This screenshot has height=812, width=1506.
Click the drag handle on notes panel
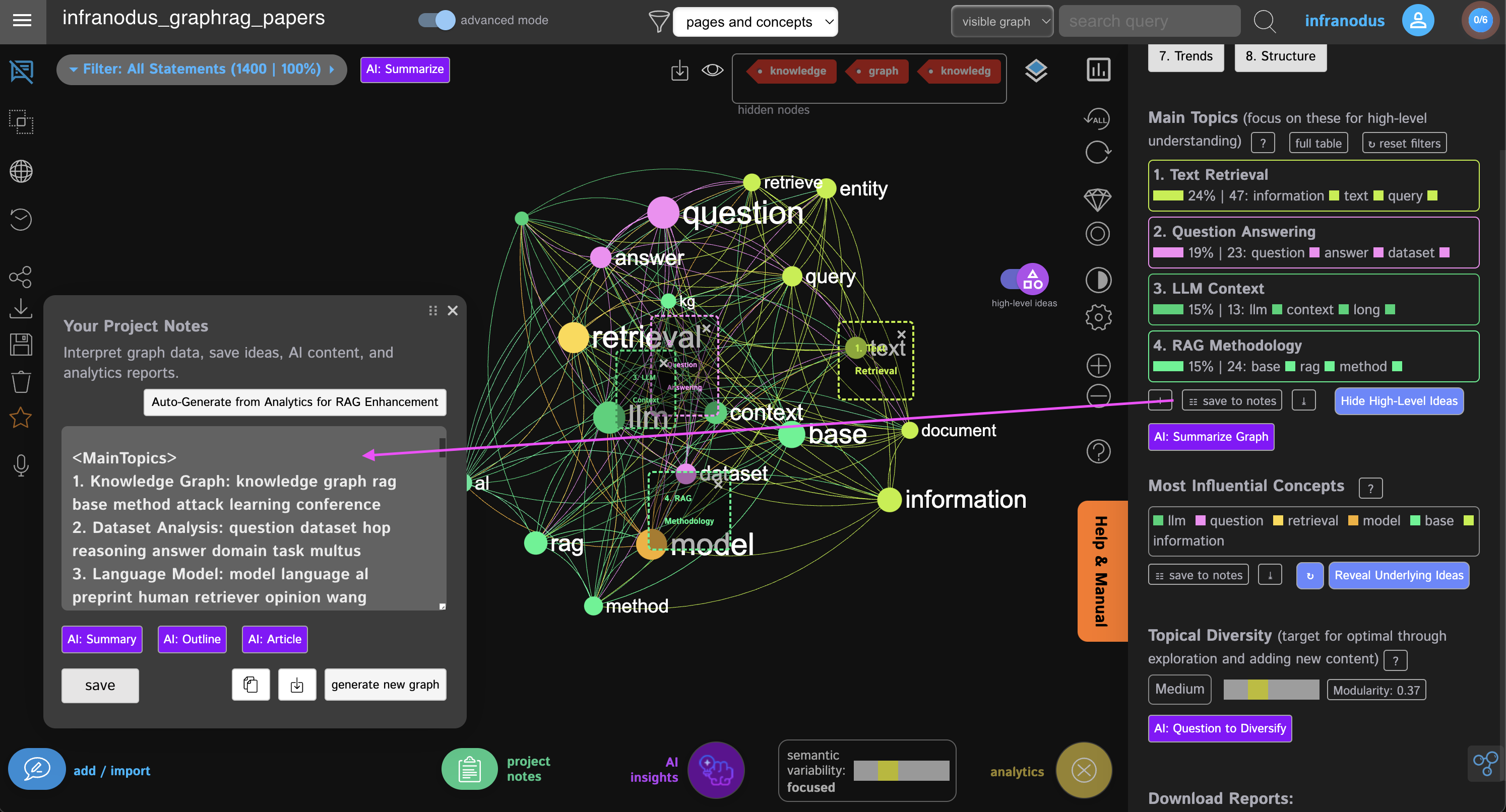click(433, 310)
